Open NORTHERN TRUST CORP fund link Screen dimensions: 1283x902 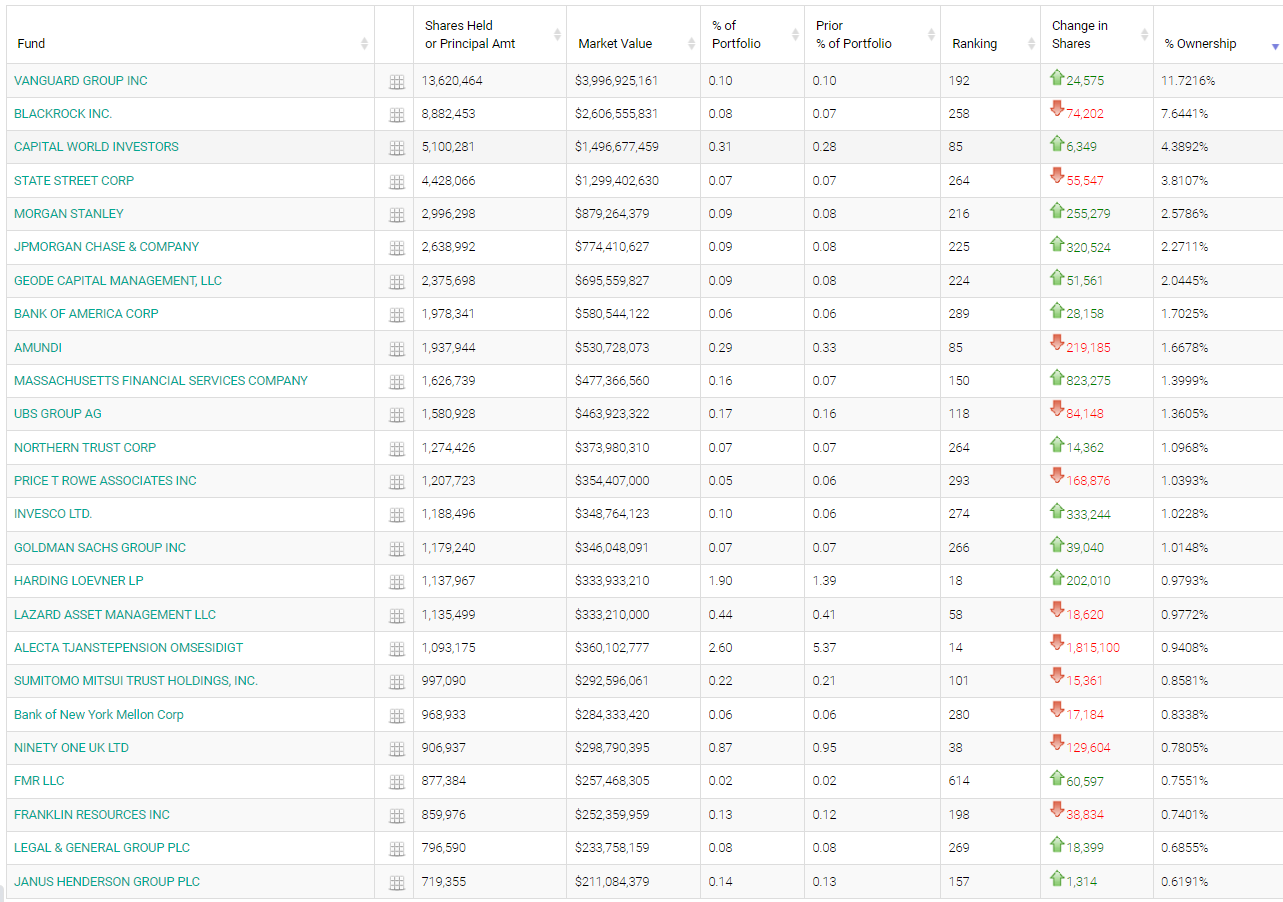click(85, 447)
